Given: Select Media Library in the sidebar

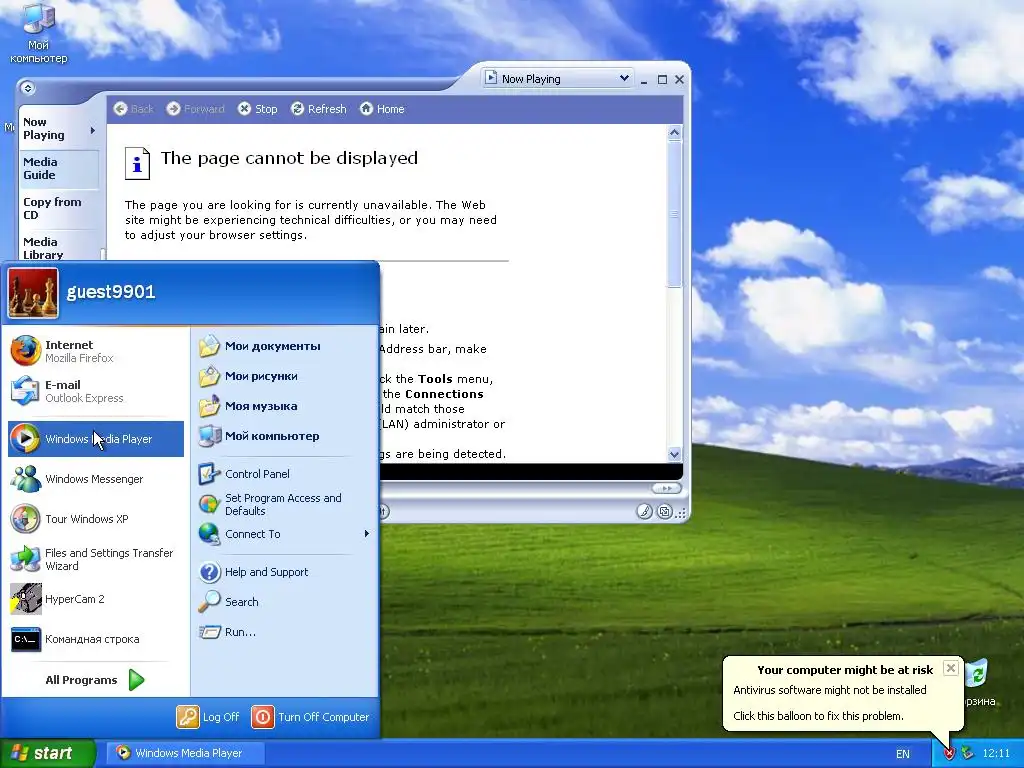Looking at the screenshot, I should [x=59, y=248].
